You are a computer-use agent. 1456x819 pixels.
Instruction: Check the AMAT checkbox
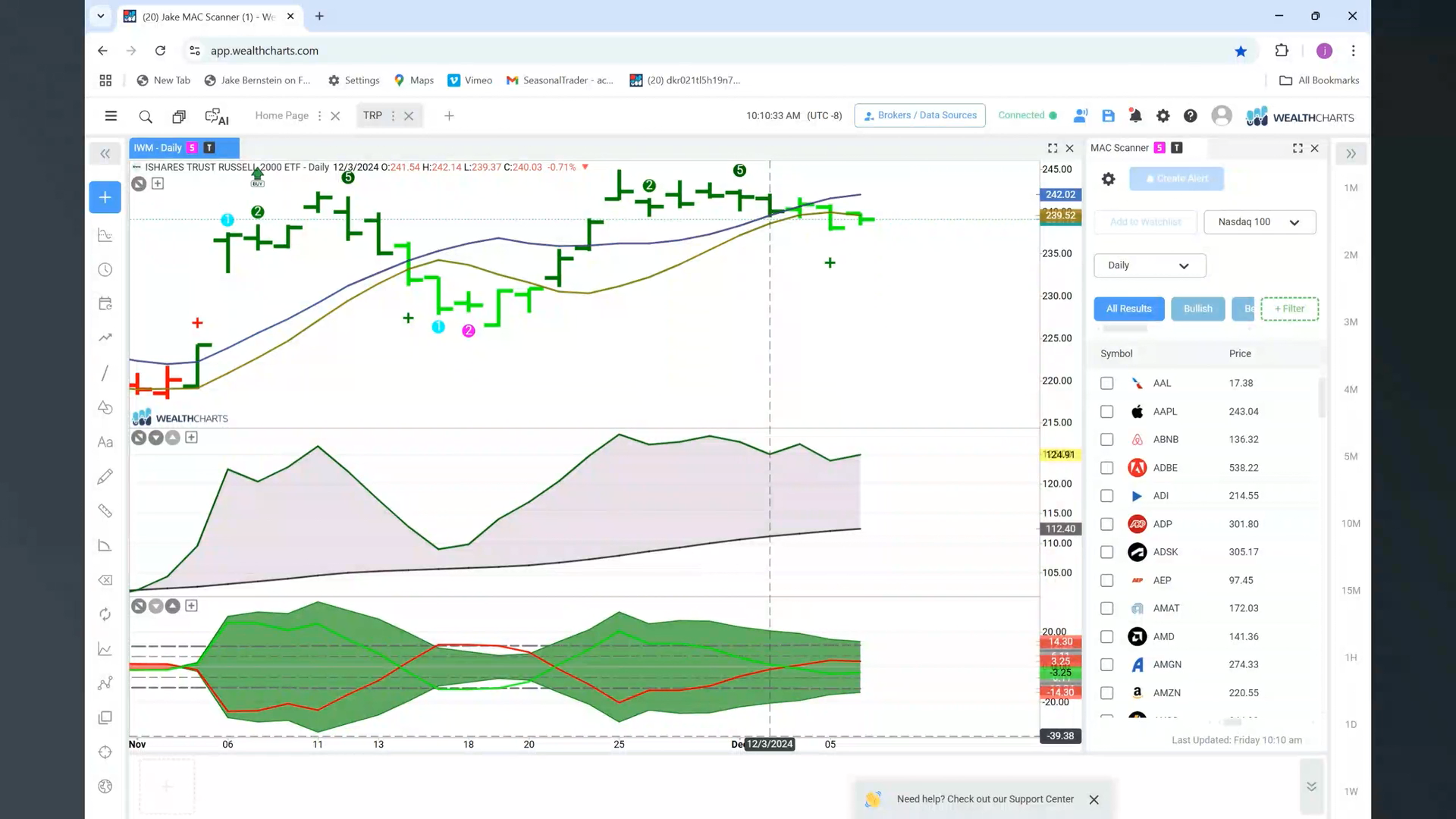click(x=1106, y=608)
